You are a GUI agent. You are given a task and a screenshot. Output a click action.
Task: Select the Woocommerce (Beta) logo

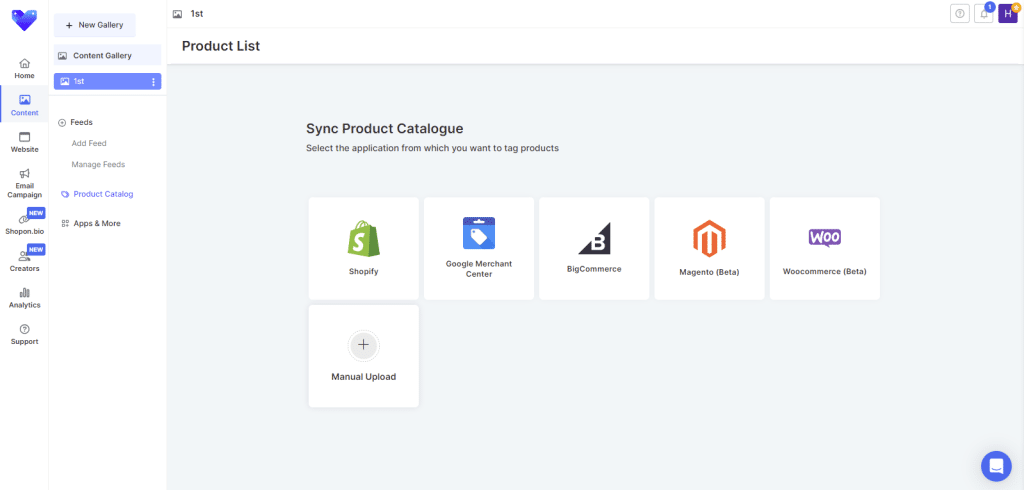[824, 237]
